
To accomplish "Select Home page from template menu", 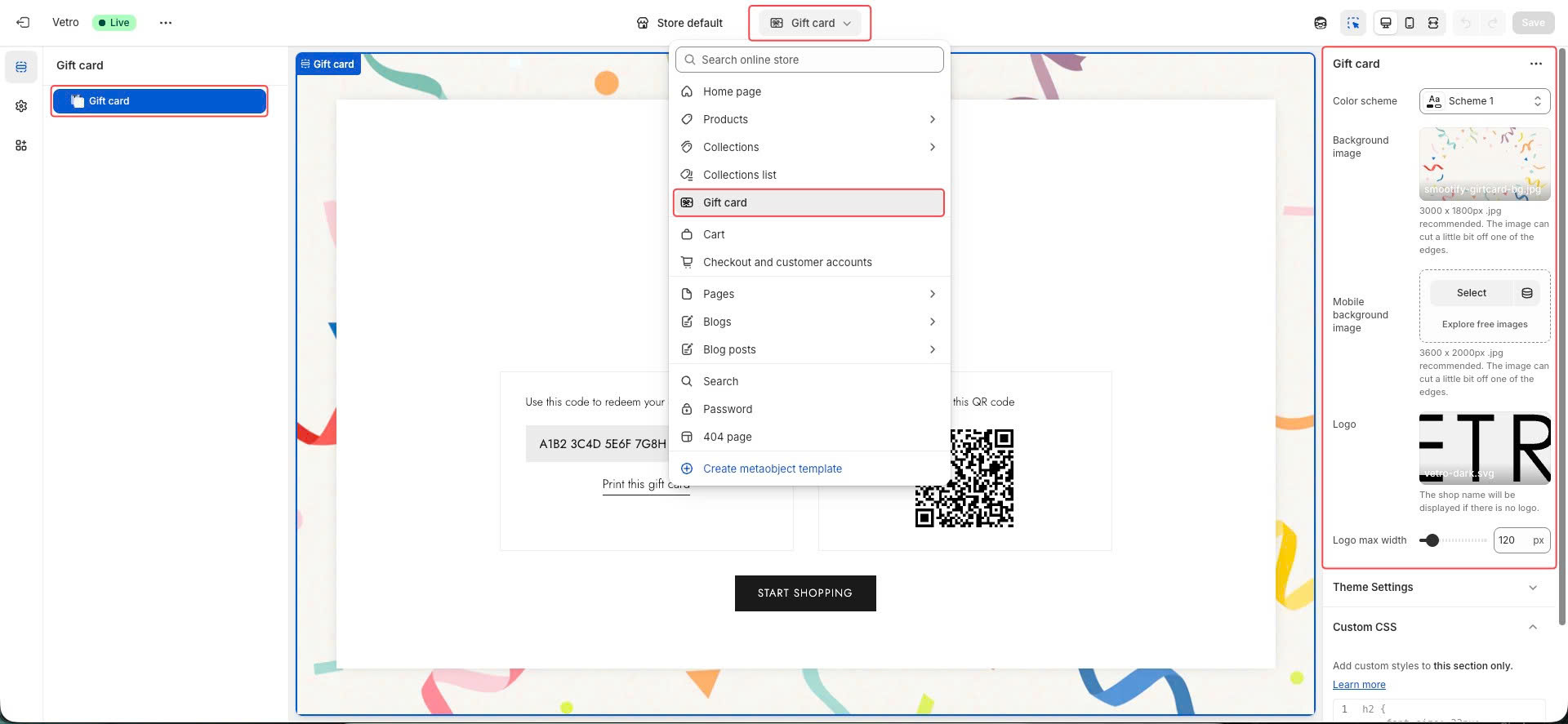I will point(732,91).
